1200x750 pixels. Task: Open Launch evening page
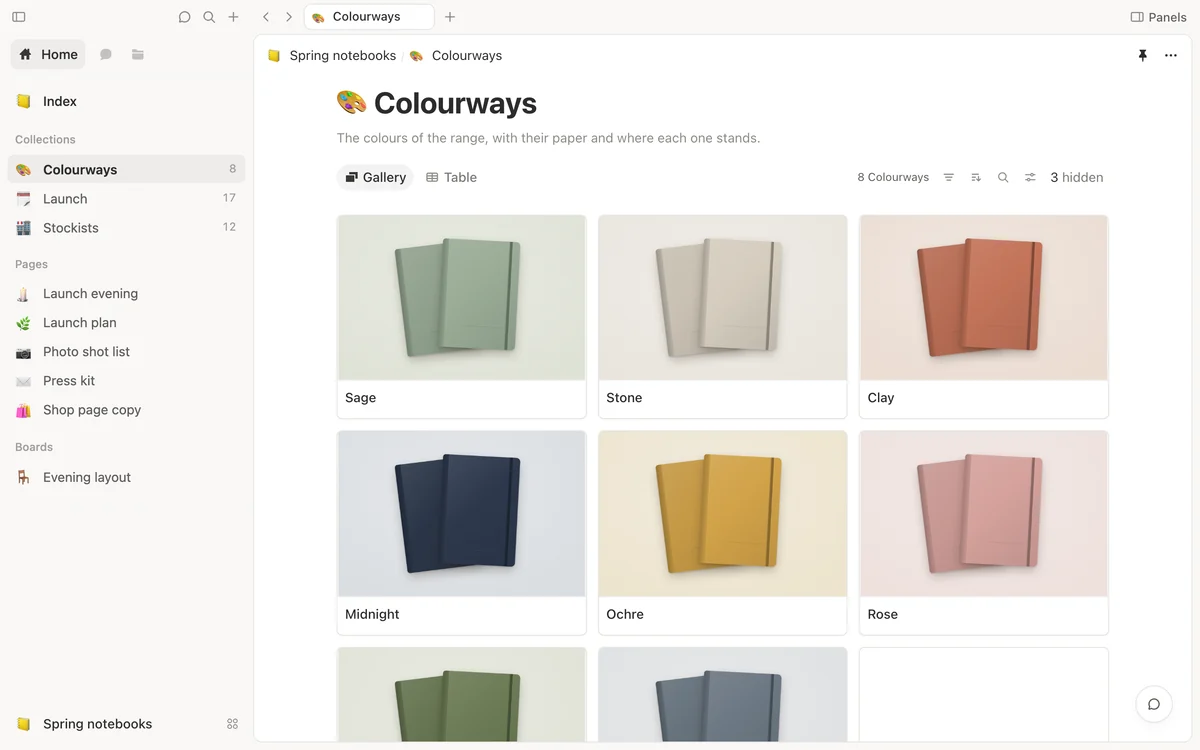[x=126, y=294]
